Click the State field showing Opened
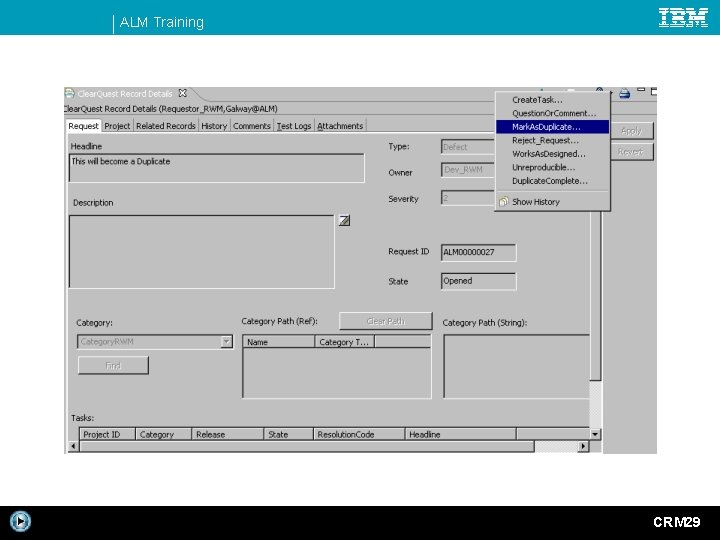This screenshot has width=720, height=540. click(x=478, y=281)
